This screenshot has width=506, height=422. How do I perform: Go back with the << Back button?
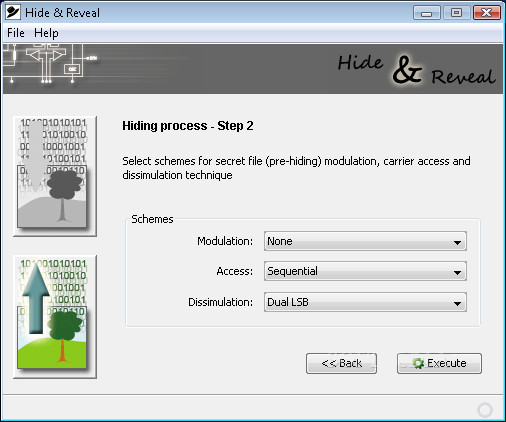[341, 363]
